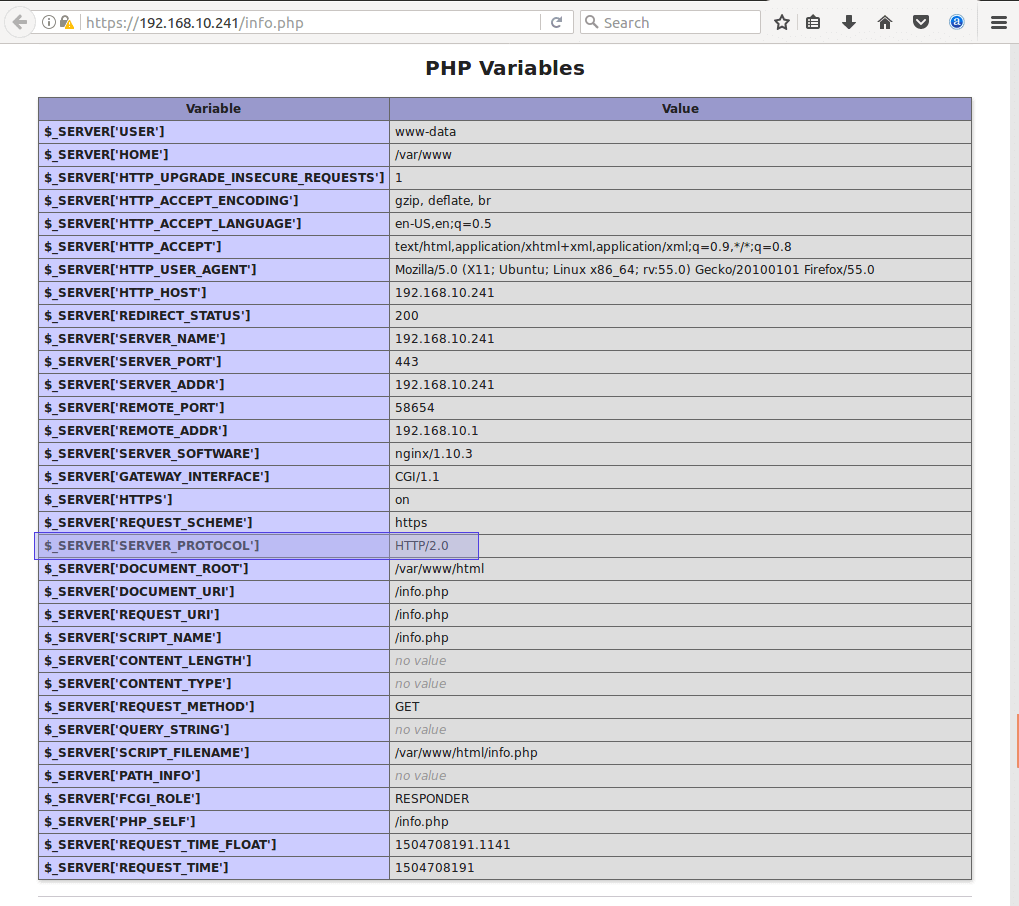
Task: Click the page scrollbar thumb on right edge
Action: pyautogui.click(x=1017, y=740)
